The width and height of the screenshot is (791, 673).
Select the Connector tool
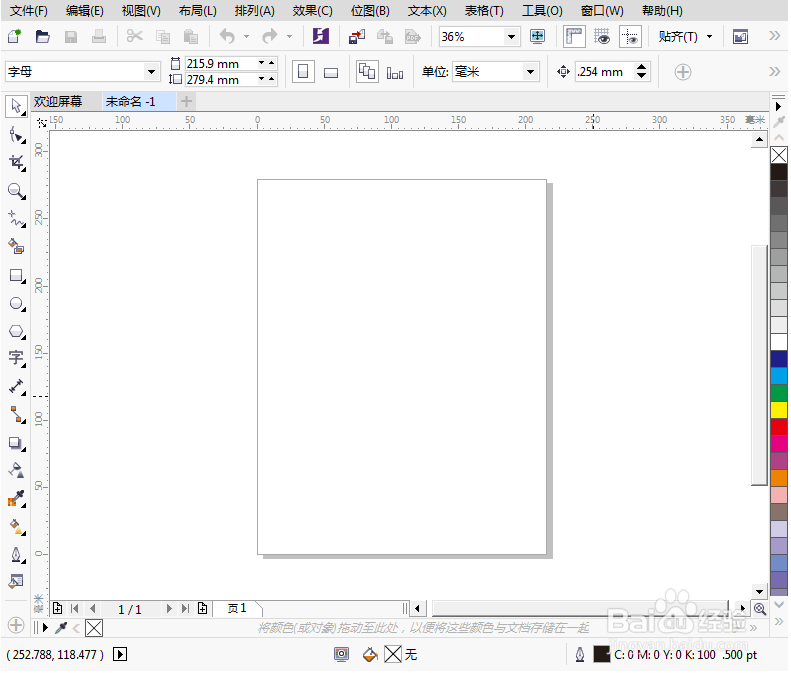coord(16,415)
